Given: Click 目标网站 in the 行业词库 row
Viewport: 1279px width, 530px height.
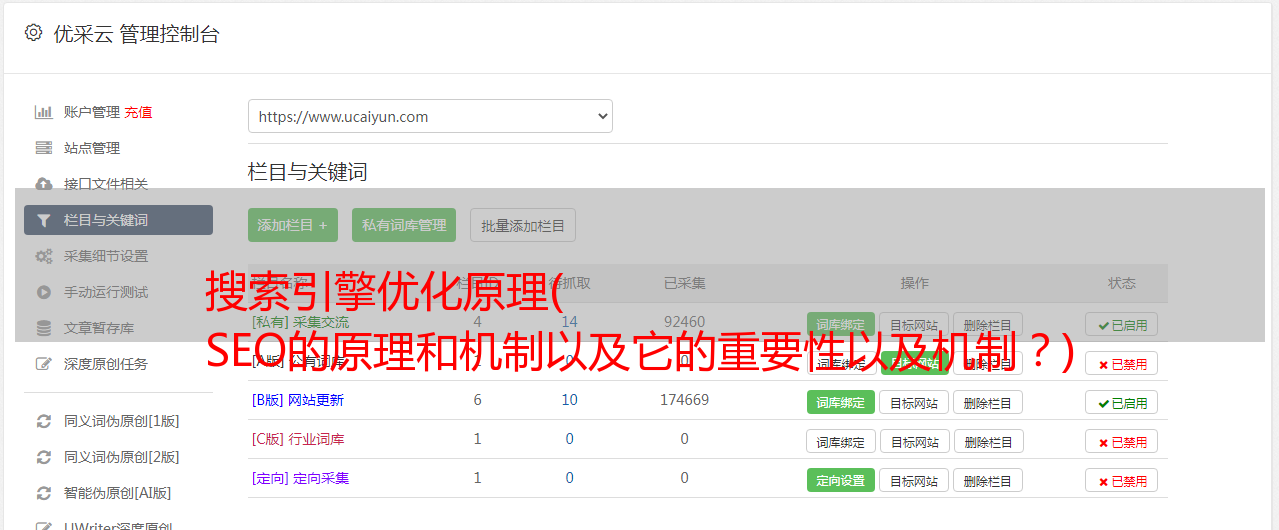Looking at the screenshot, I should tap(914, 441).
